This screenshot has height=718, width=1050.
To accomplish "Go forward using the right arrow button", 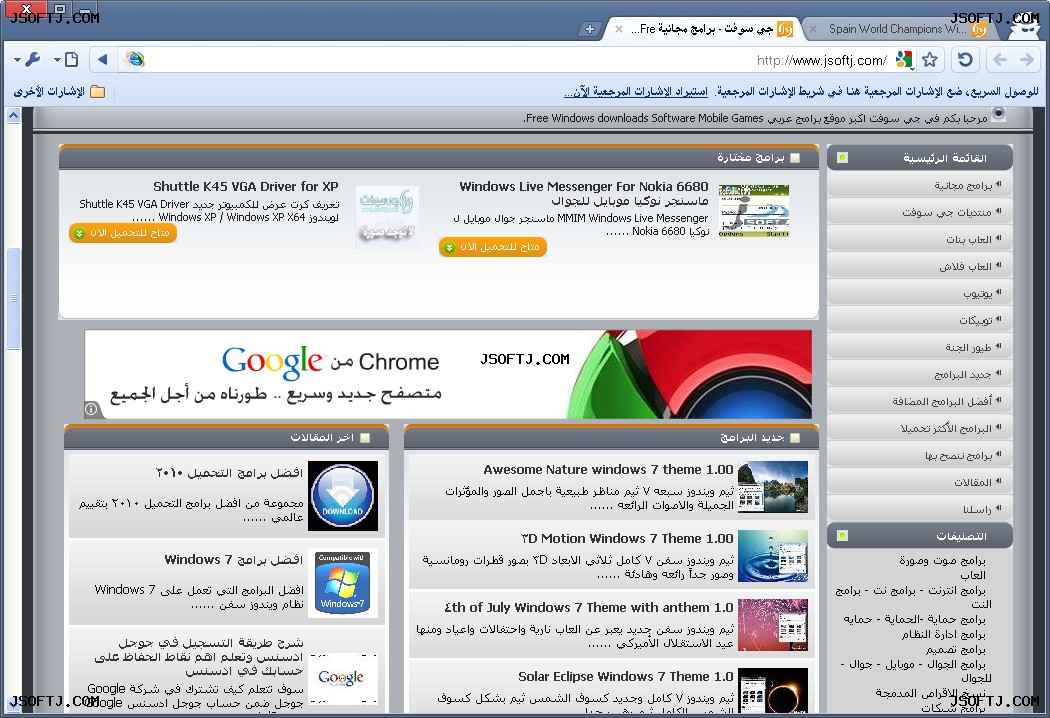I will point(1027,60).
